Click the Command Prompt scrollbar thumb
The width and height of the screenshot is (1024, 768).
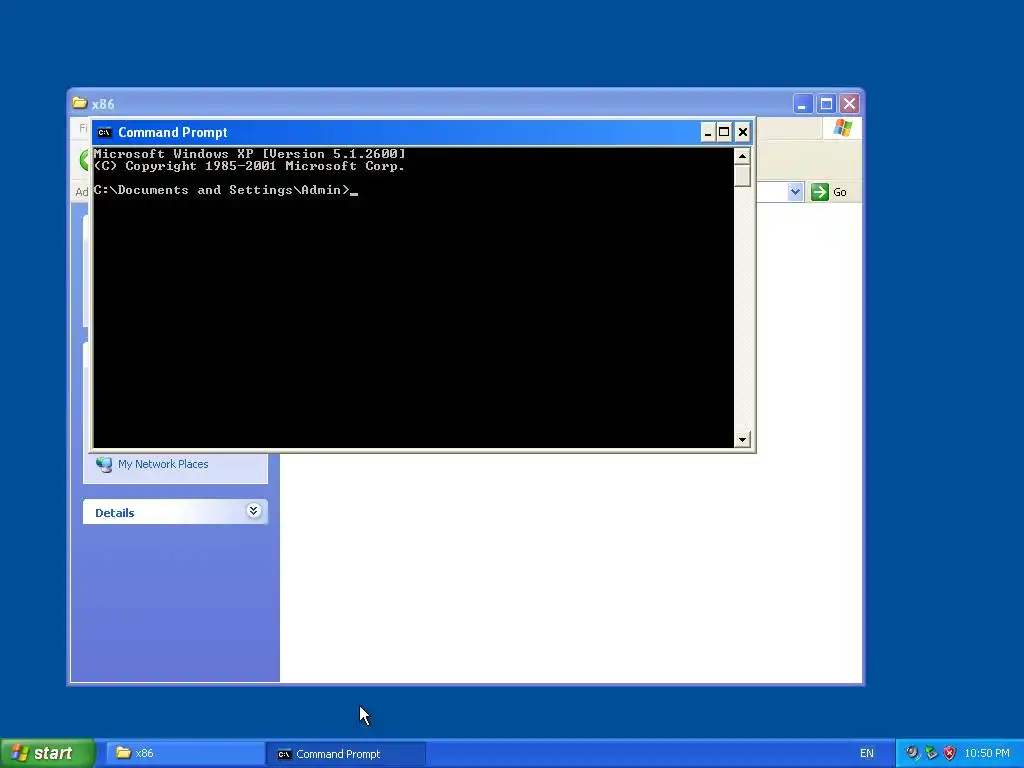pos(742,176)
